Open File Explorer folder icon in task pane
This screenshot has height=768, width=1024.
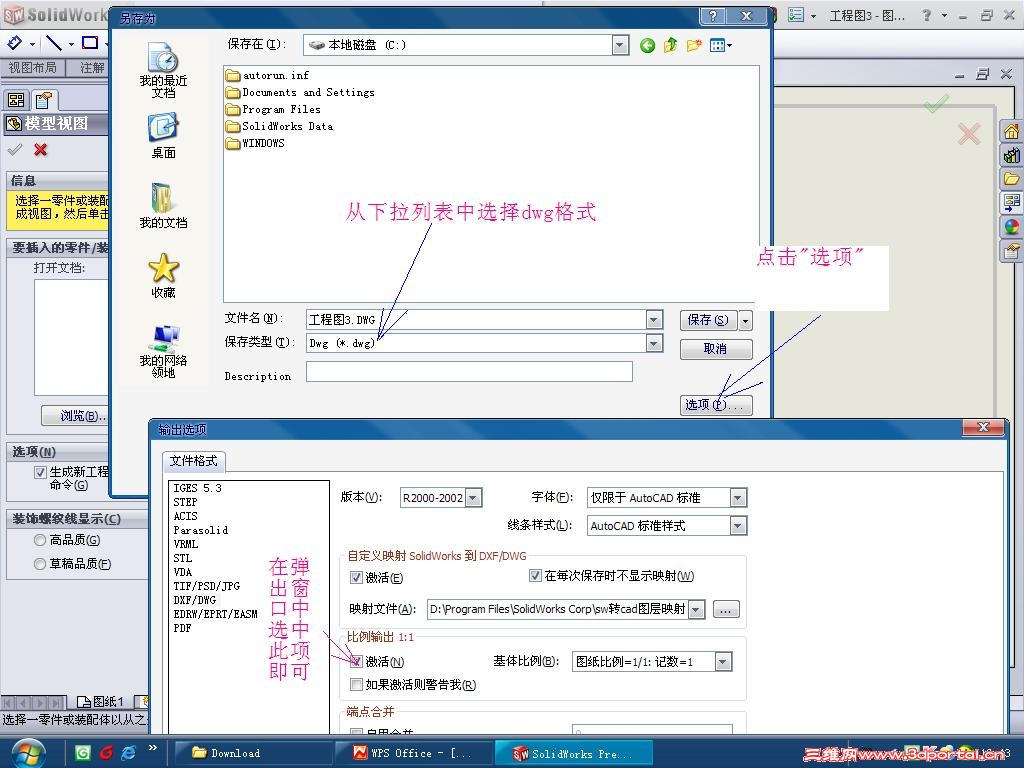pyautogui.click(x=1012, y=179)
